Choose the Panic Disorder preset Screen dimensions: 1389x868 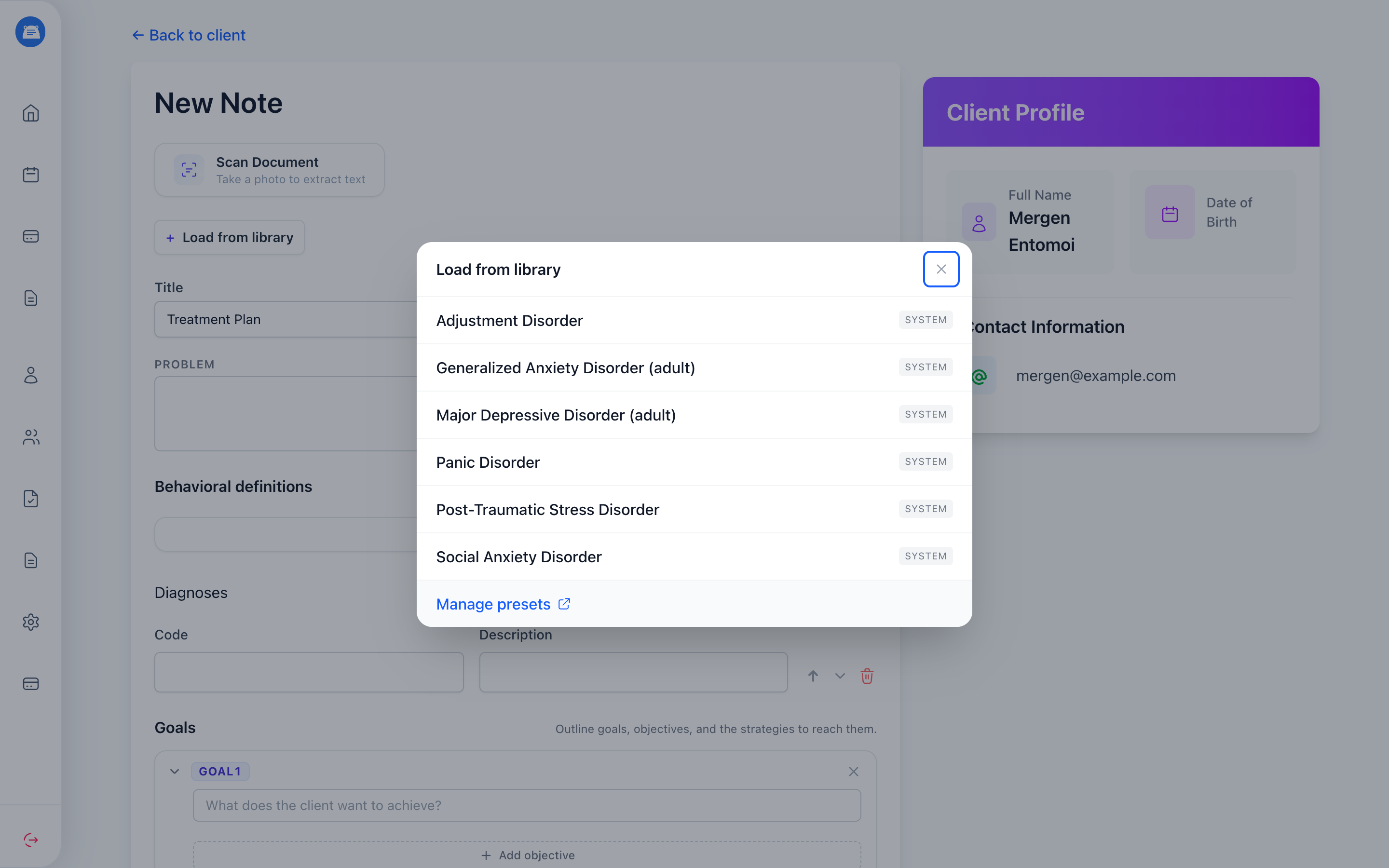[694, 462]
